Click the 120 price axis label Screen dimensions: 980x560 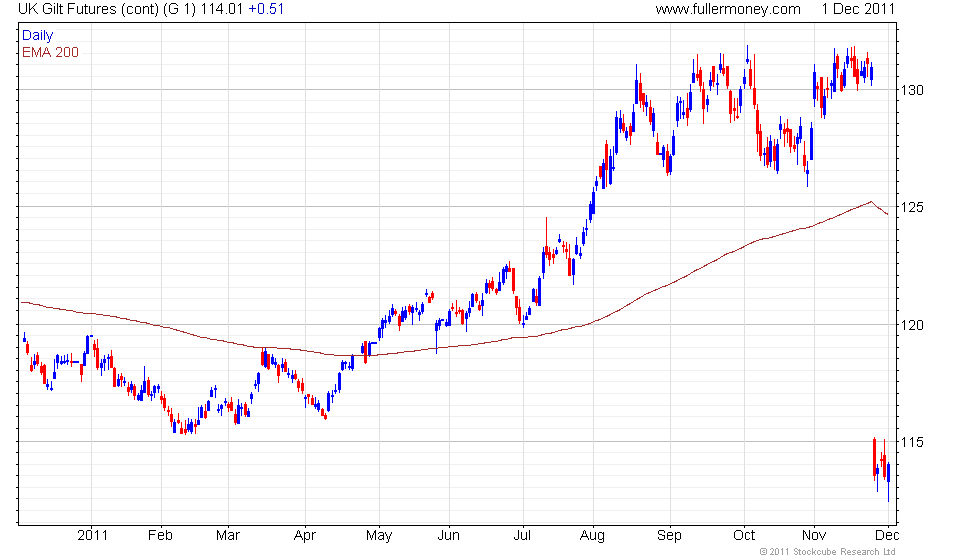click(x=912, y=325)
